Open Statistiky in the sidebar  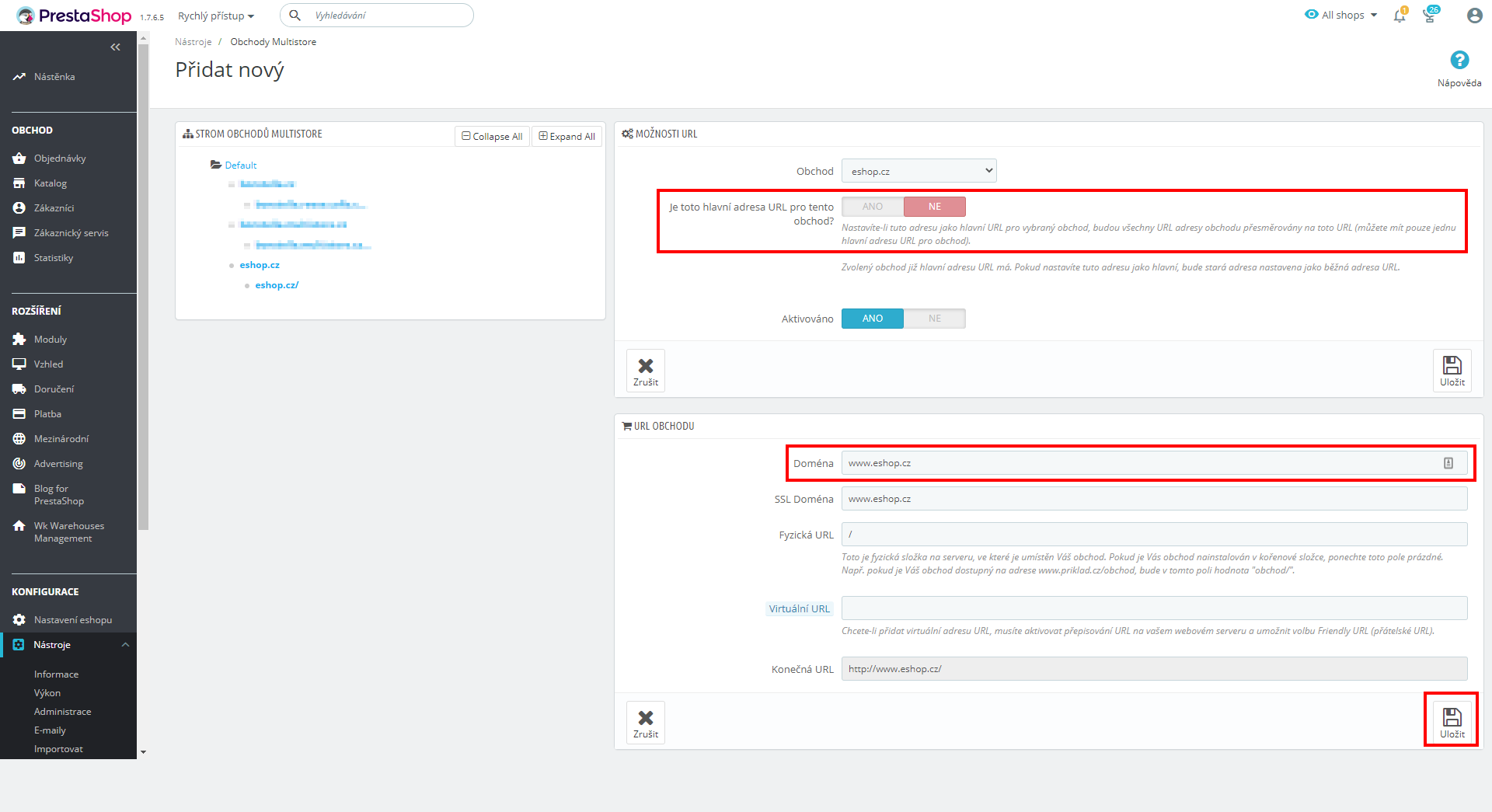pos(54,258)
